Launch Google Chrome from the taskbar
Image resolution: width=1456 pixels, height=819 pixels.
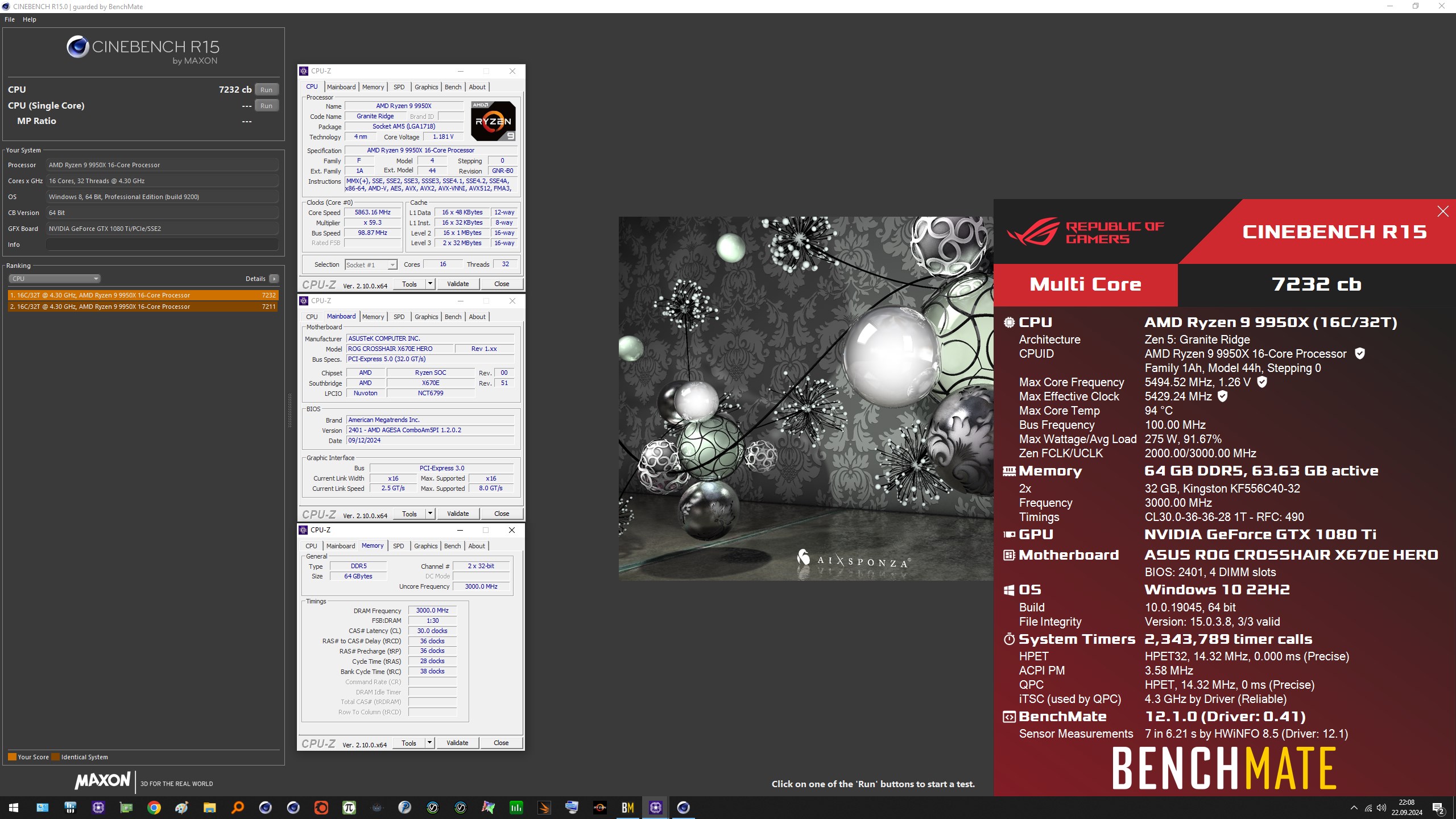coord(154,808)
